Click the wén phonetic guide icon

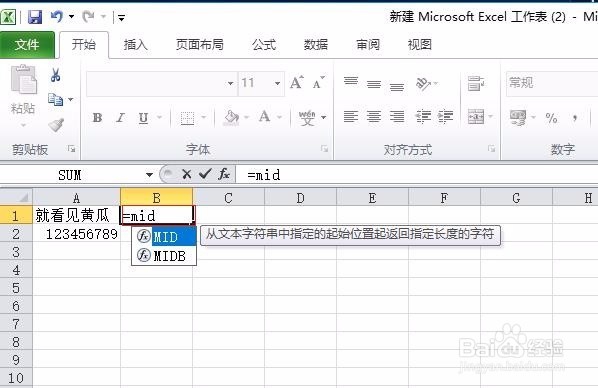[x=307, y=118]
